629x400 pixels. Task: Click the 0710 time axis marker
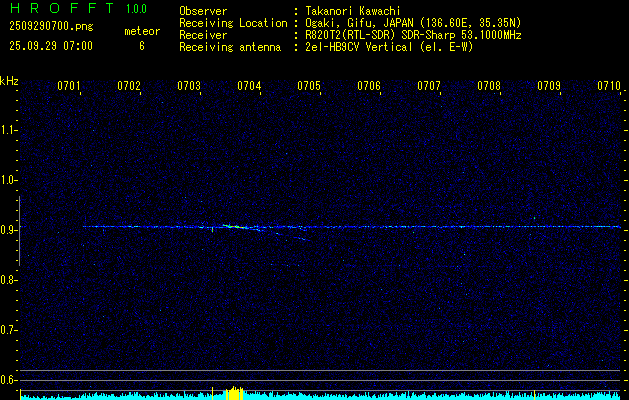click(609, 86)
